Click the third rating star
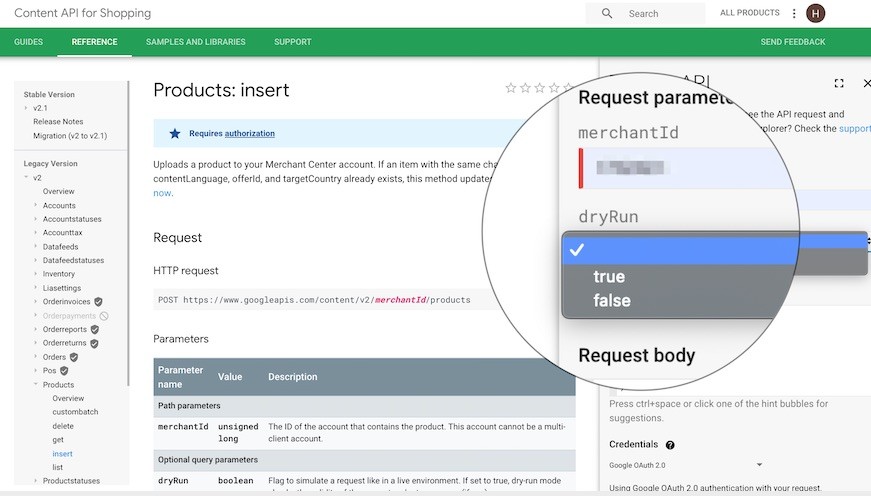Image resolution: width=871 pixels, height=496 pixels. 539,88
